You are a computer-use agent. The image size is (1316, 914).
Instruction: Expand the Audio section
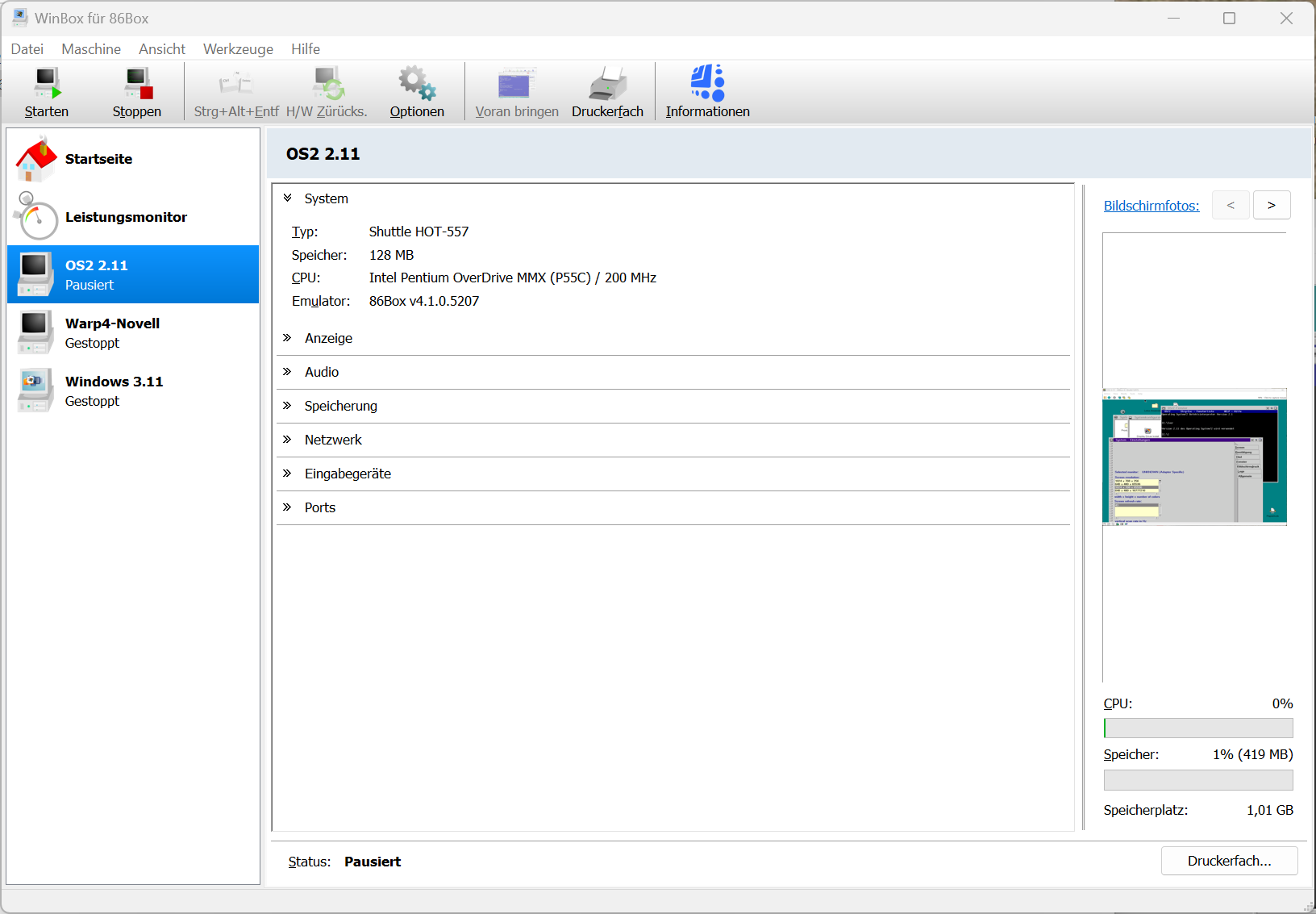click(x=287, y=371)
